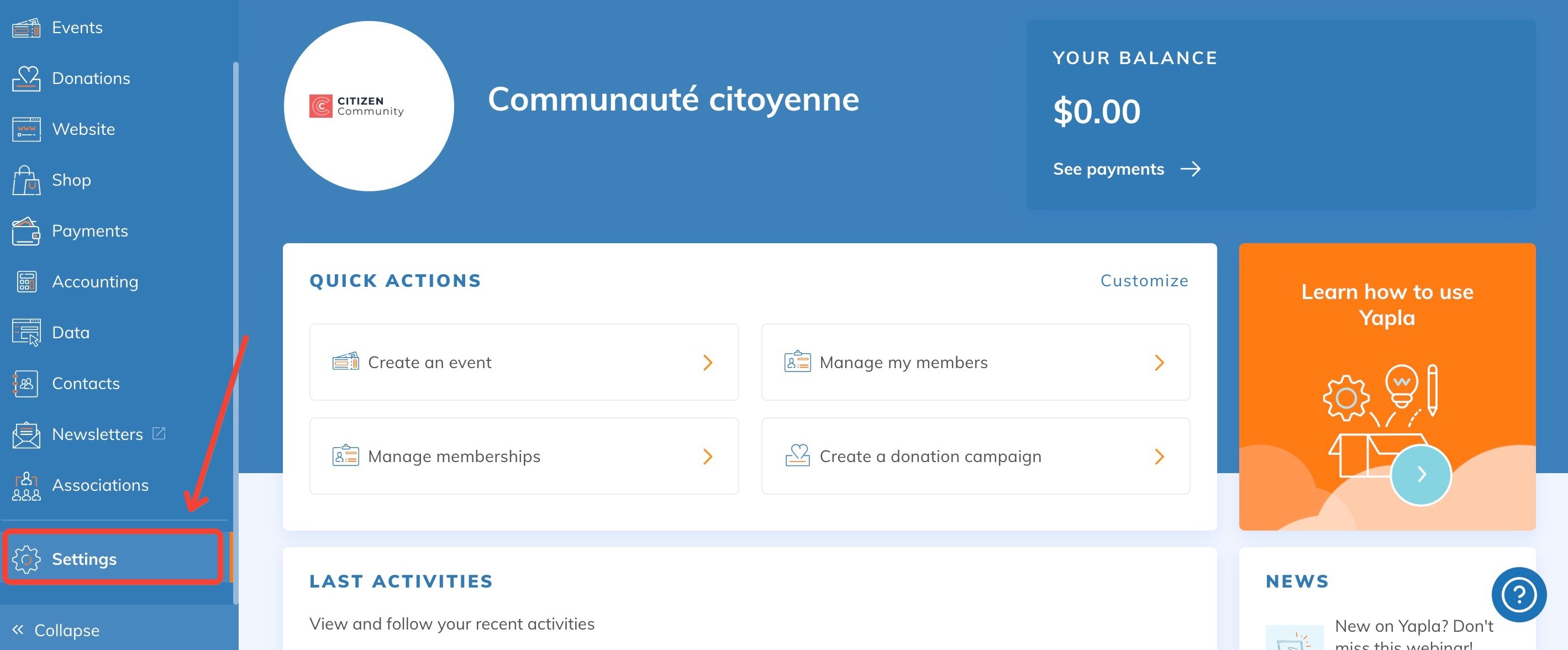The image size is (1568, 650).
Task: Open the blue help question mark button
Action: click(x=1518, y=594)
